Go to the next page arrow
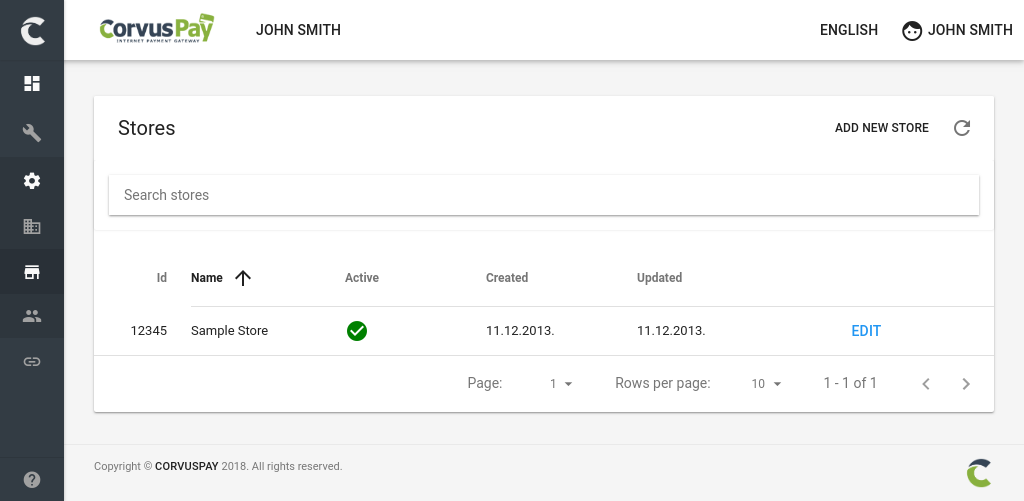 point(966,384)
